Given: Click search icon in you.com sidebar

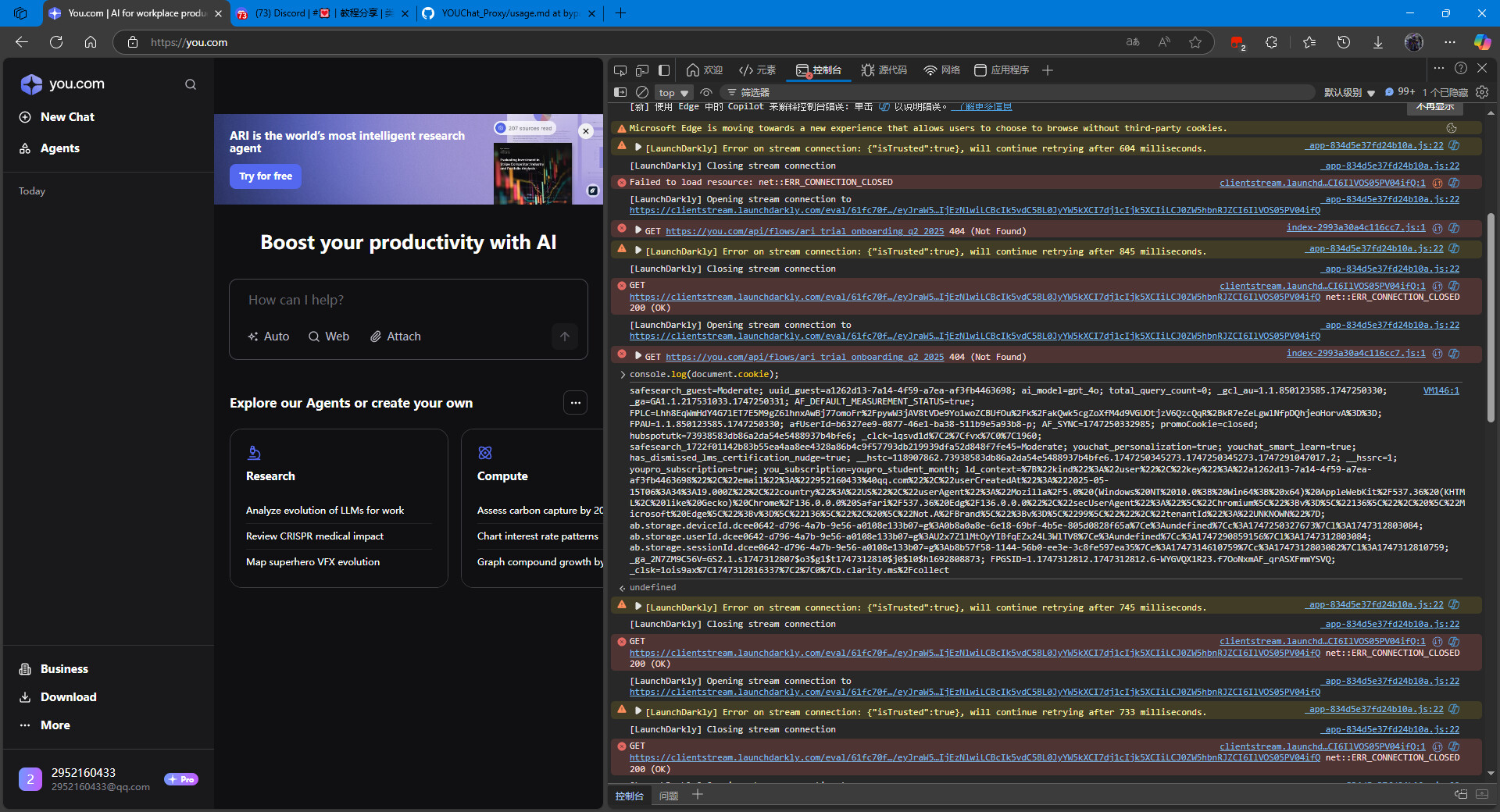Looking at the screenshot, I should [191, 84].
